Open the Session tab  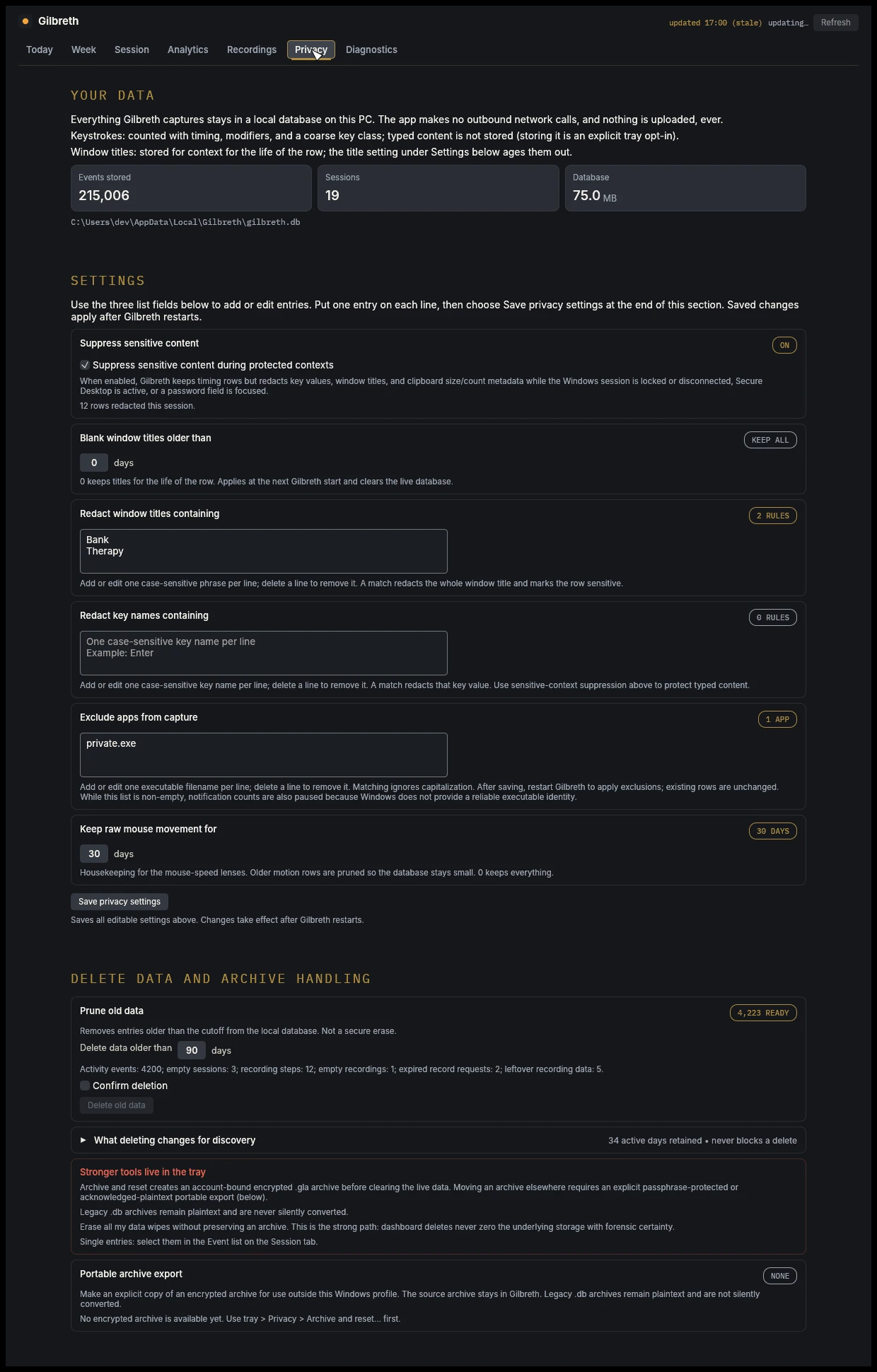(x=132, y=50)
